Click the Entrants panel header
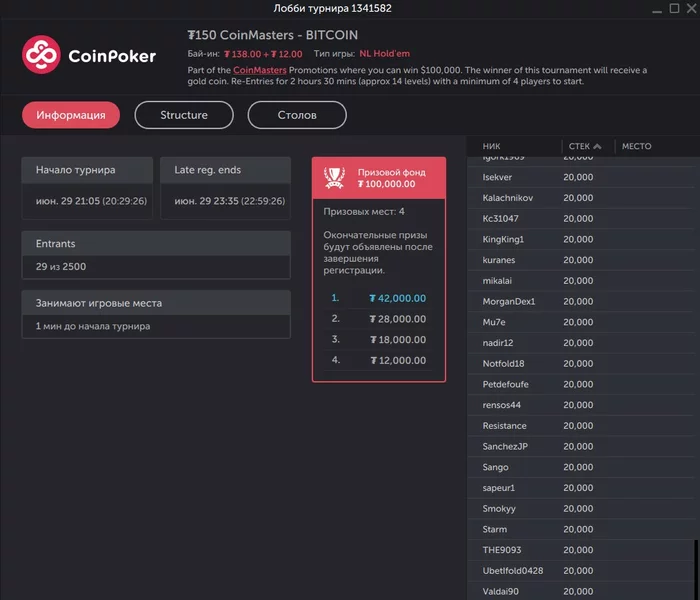This screenshot has height=600, width=700. (156, 244)
